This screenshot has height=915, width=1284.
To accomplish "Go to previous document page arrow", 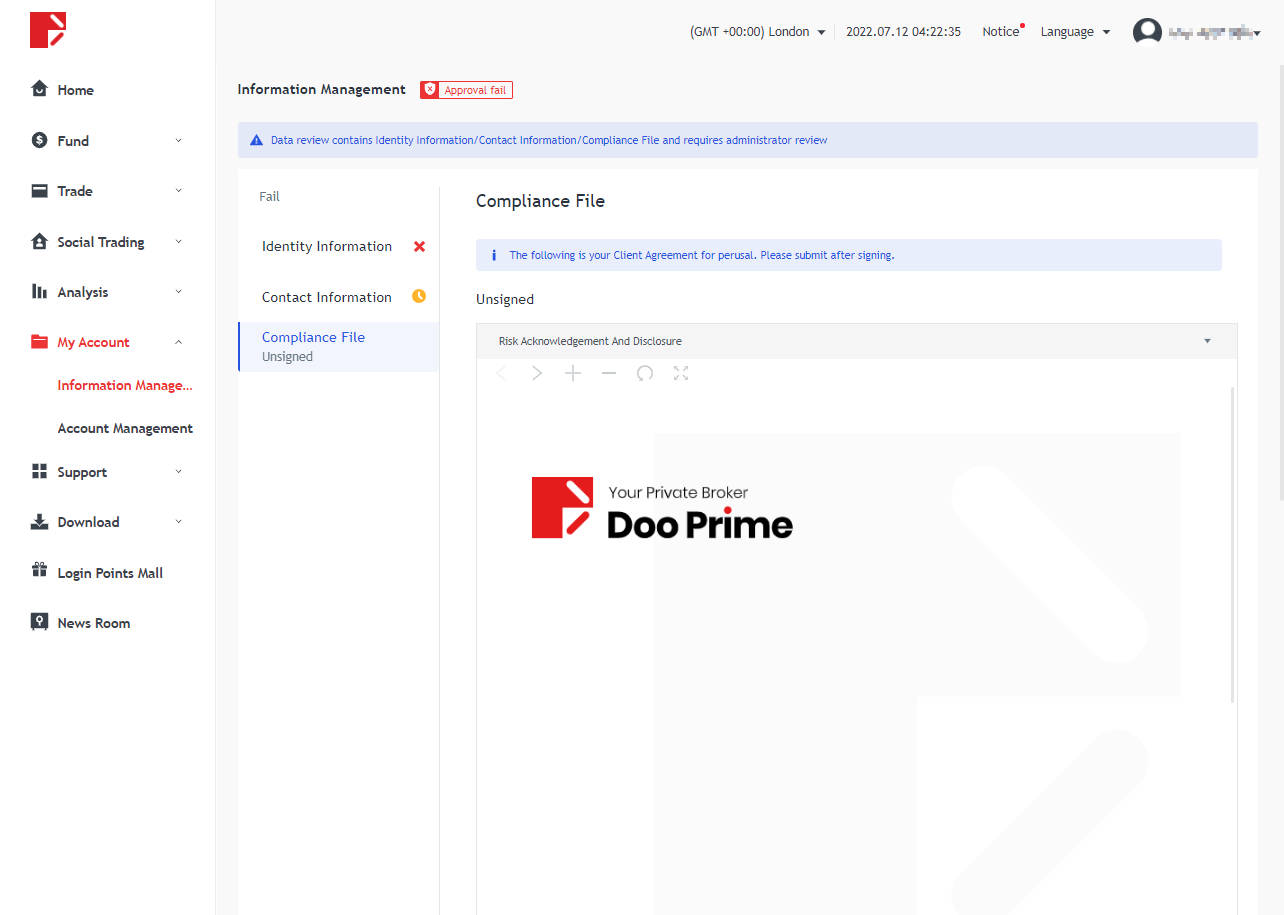I will (x=502, y=373).
